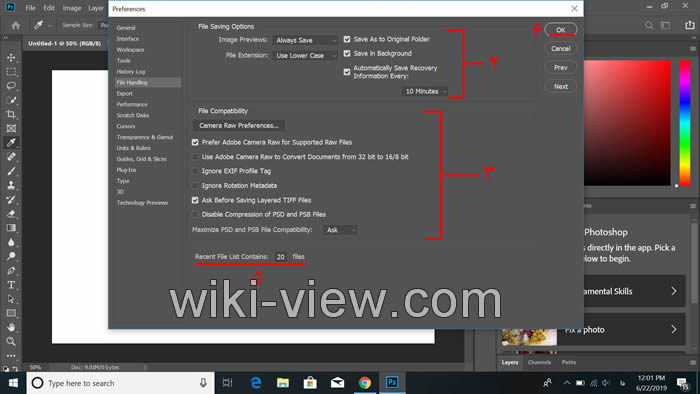This screenshot has height=394, width=700.
Task: Toggle Automatically Save Recovery Information checkbox
Action: coord(347,72)
